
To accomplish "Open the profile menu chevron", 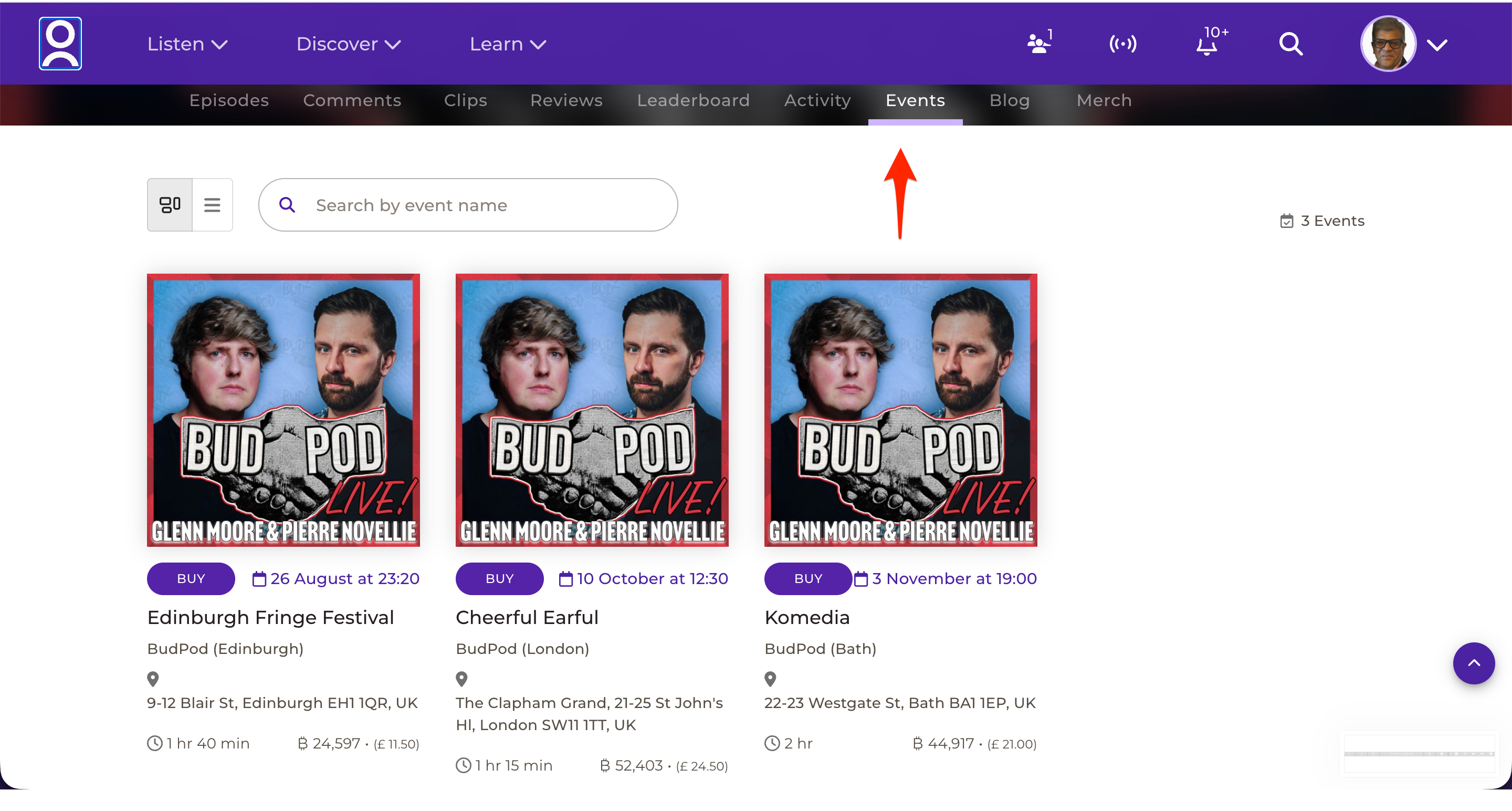I will (1437, 45).
